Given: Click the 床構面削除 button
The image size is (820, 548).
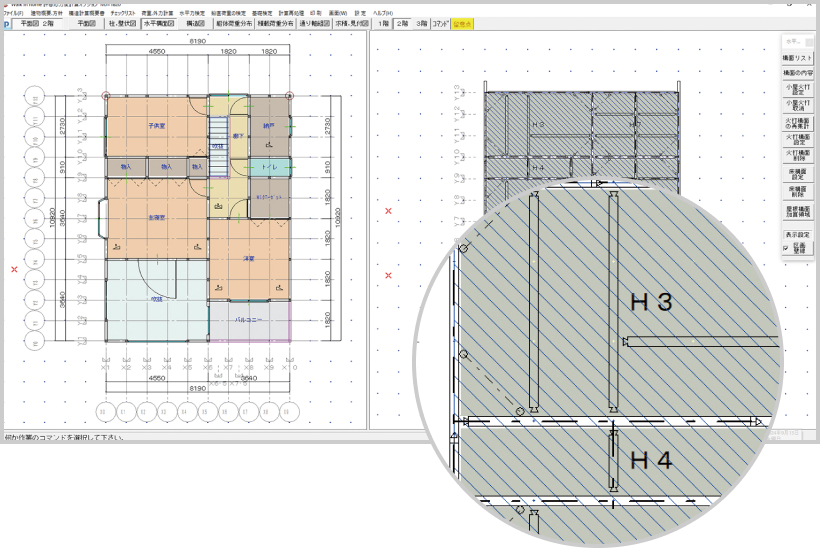Looking at the screenshot, I should (x=798, y=191).
